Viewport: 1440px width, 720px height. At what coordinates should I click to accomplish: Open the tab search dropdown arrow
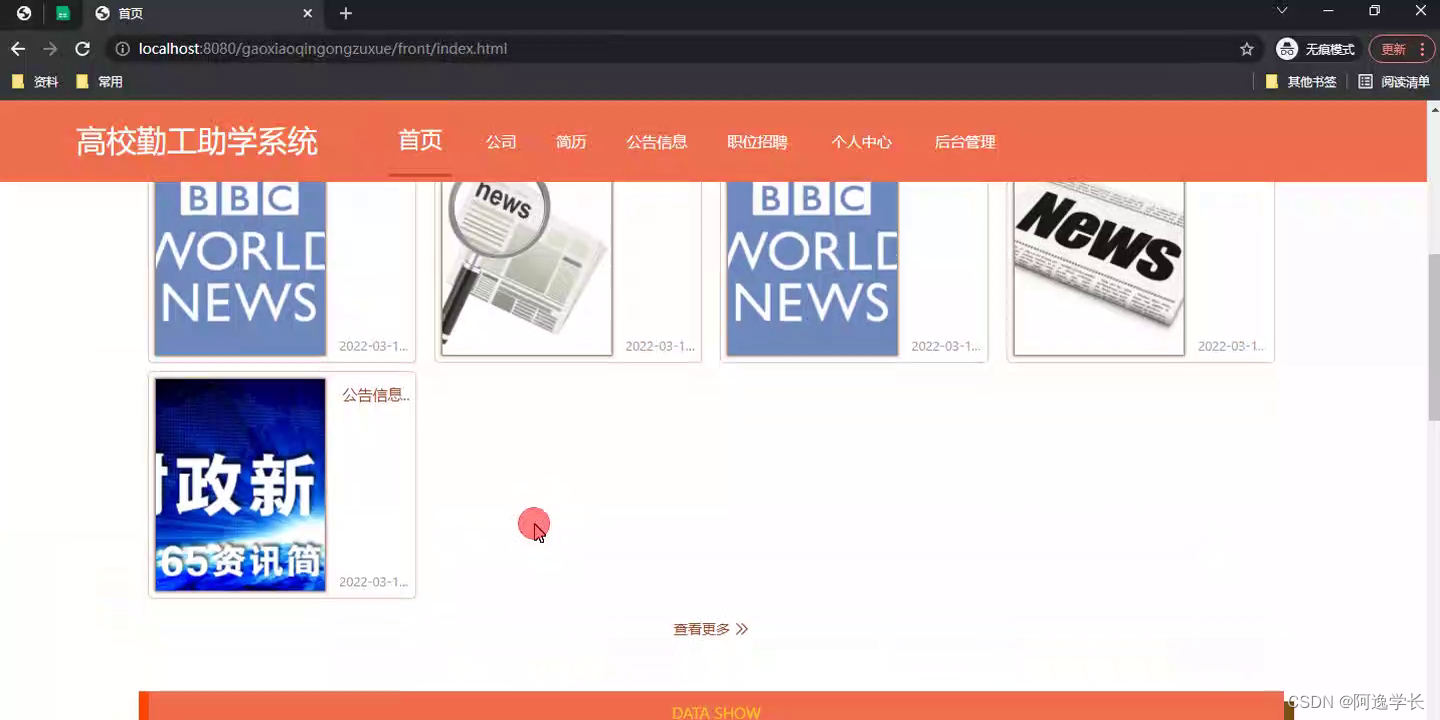1282,10
